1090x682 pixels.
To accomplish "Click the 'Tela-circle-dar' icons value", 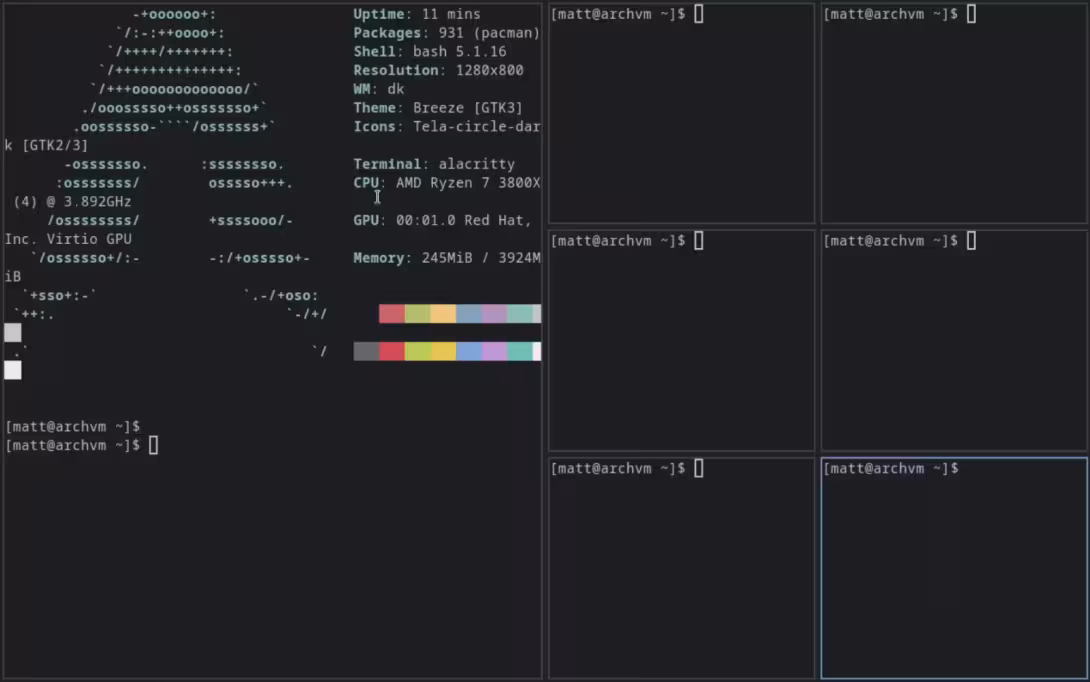I will tap(477, 127).
